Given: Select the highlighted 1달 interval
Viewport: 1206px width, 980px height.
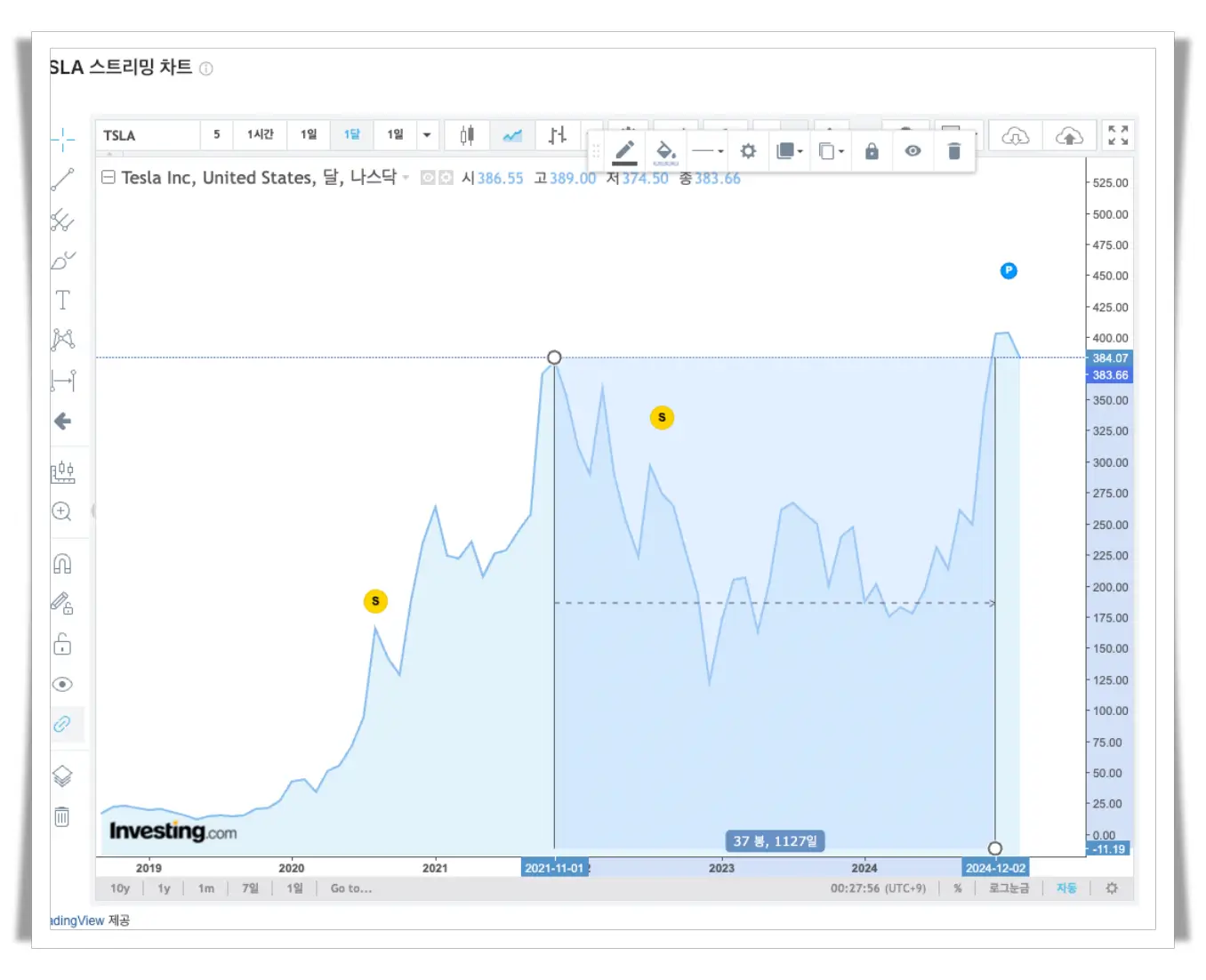Looking at the screenshot, I should click(x=352, y=134).
